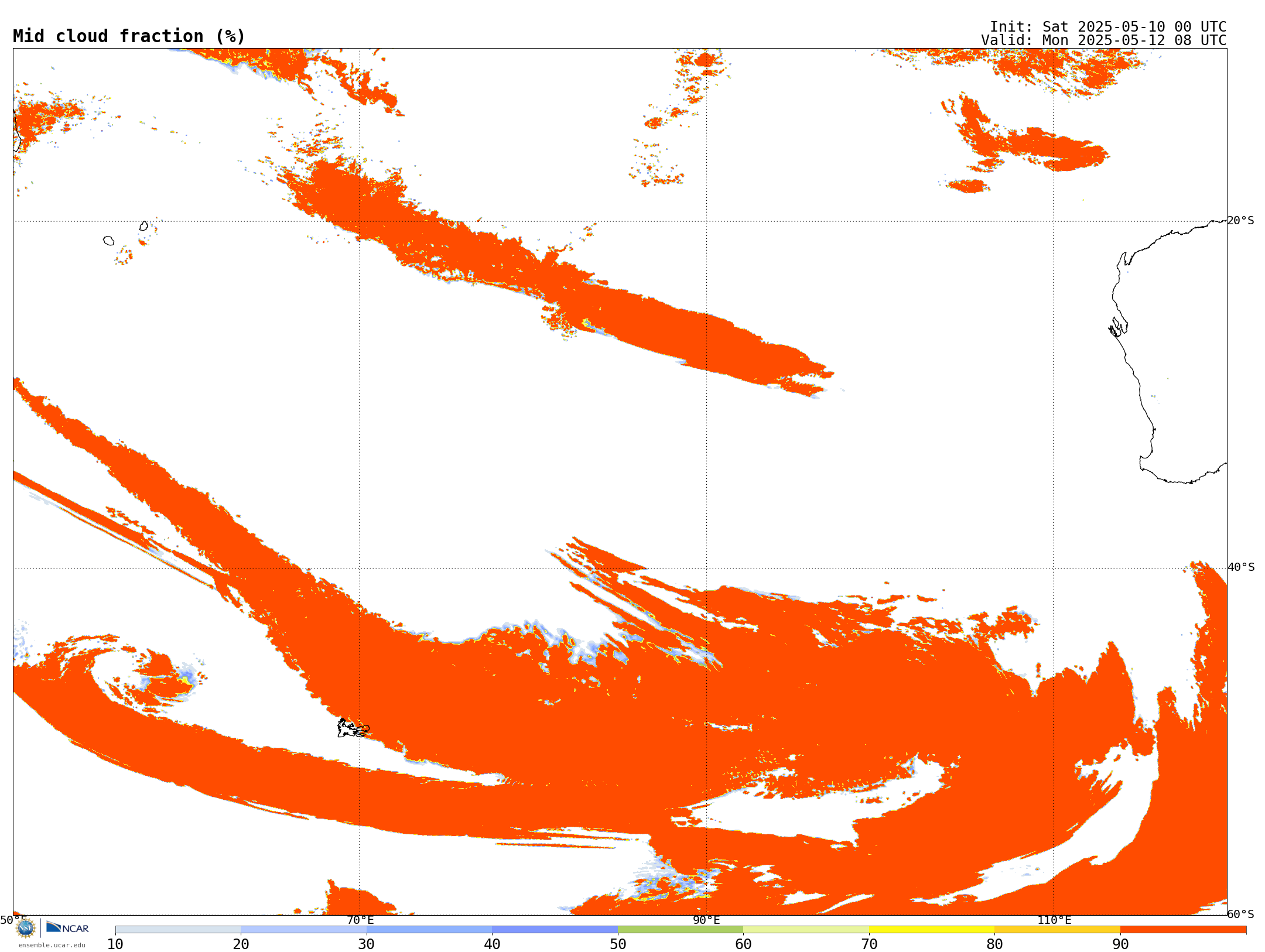The width and height of the screenshot is (1265, 952).
Task: Click the colorbar tick label 80
Action: 994,944
